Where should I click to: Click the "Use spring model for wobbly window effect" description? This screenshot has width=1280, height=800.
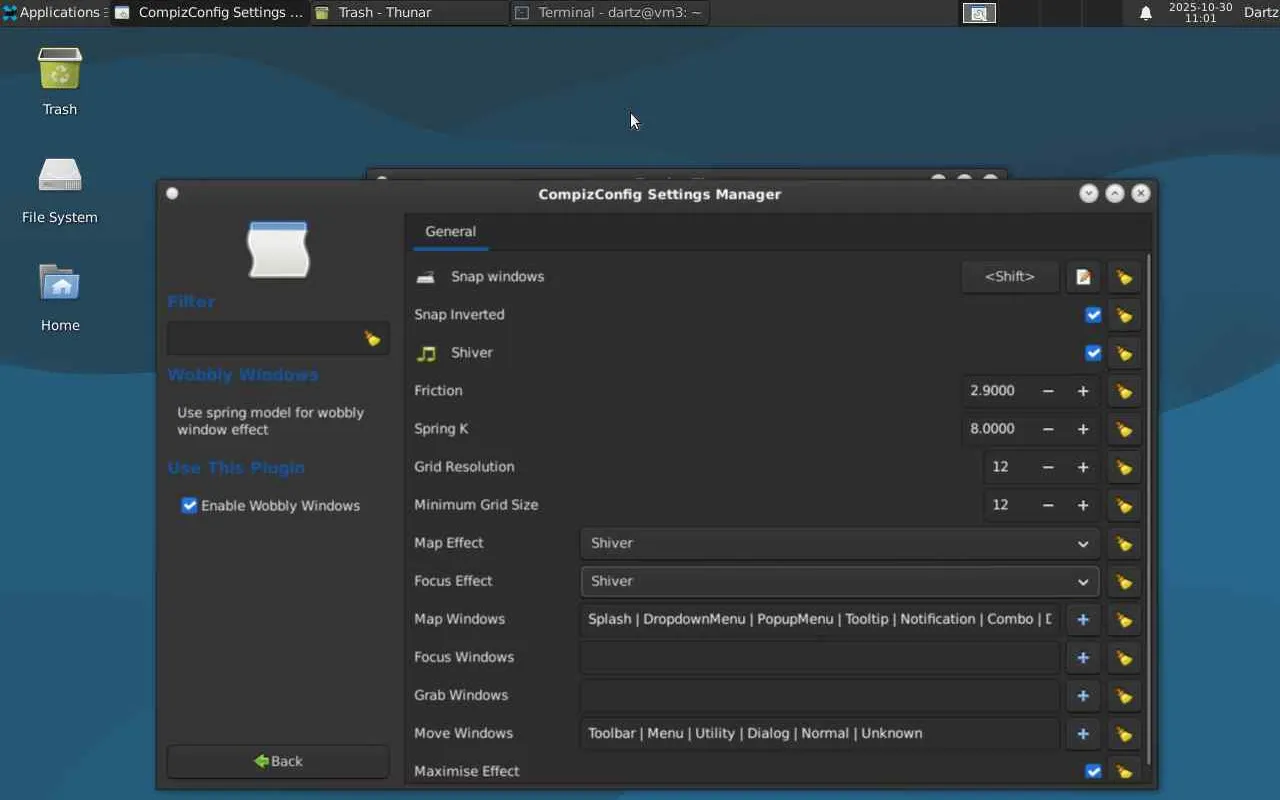click(270, 421)
